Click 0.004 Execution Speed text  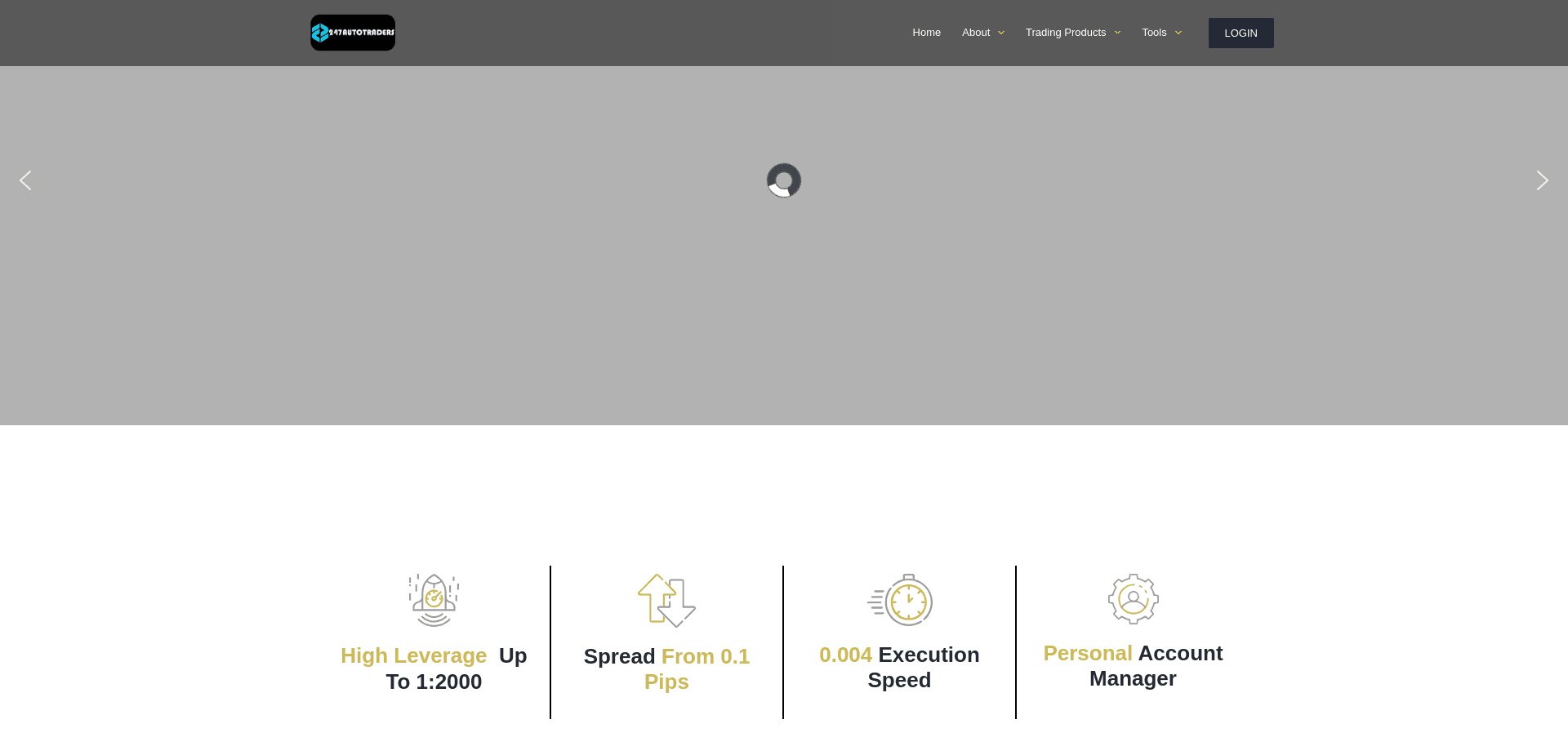[x=899, y=667]
